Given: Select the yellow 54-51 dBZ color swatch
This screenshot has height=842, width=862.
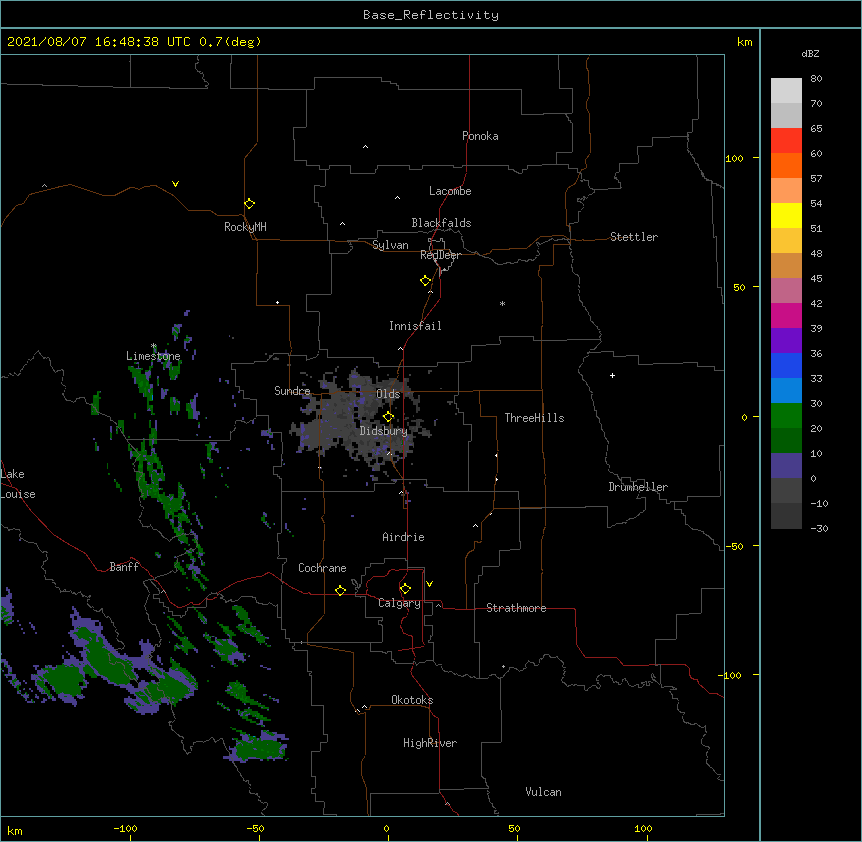Looking at the screenshot, I should tap(786, 215).
